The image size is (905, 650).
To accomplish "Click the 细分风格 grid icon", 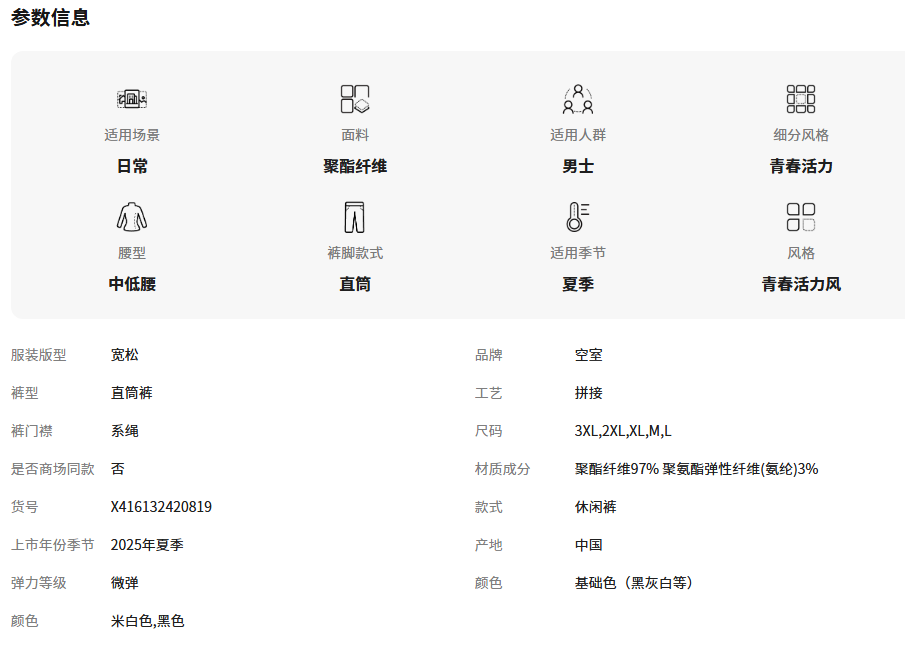I will point(801,99).
